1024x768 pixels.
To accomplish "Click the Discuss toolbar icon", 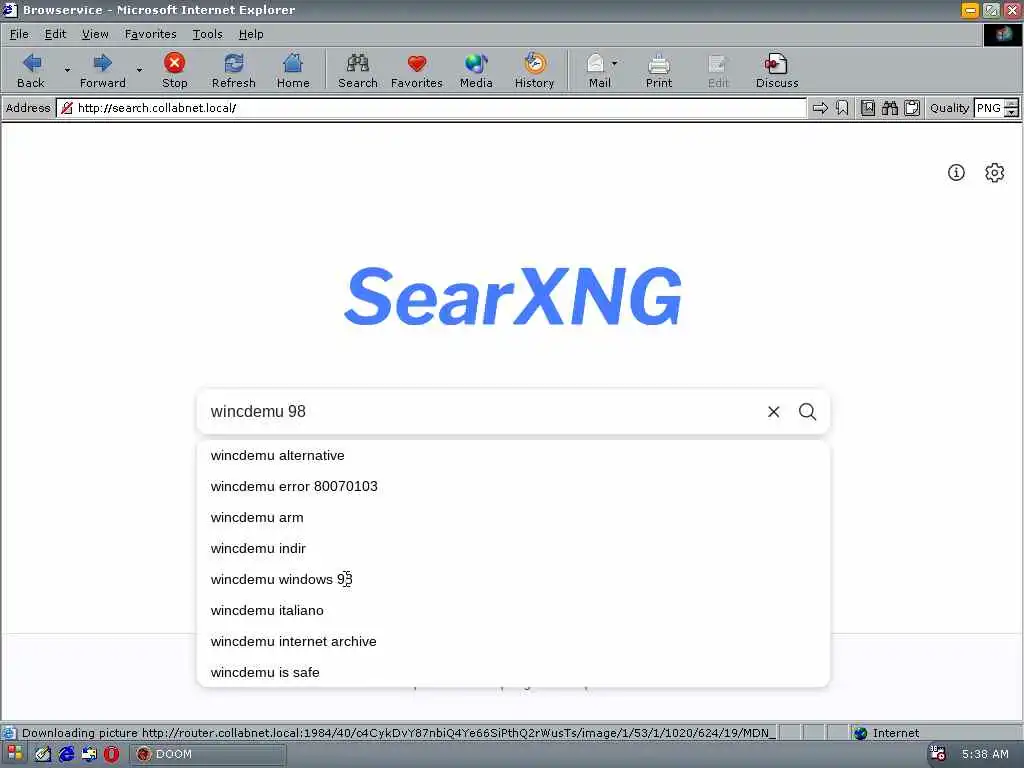I will coord(776,71).
